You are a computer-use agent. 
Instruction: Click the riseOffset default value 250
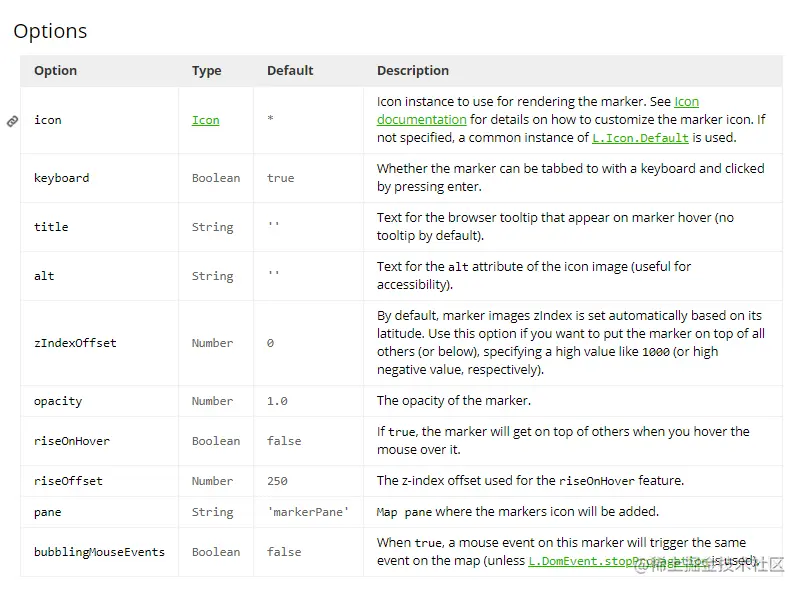pyautogui.click(x=277, y=481)
